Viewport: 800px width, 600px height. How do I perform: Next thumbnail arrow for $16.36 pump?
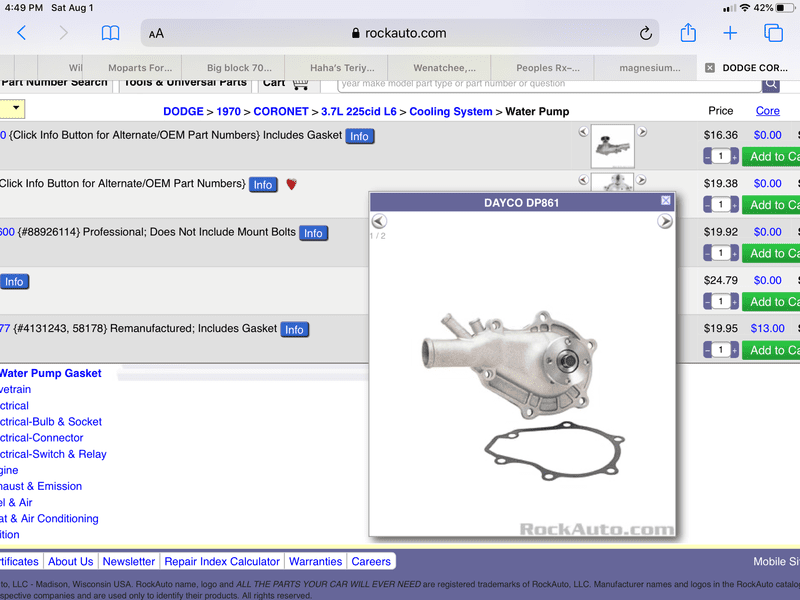(642, 132)
